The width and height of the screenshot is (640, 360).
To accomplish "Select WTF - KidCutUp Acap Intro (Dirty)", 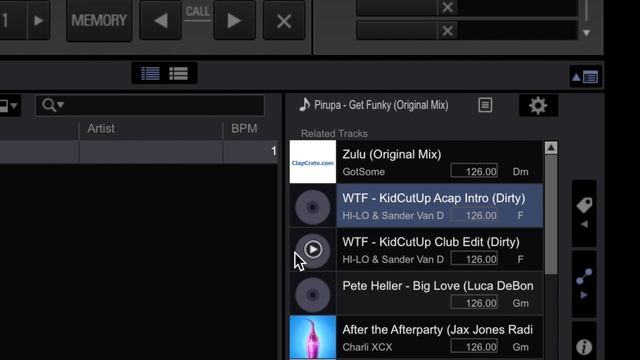I will click(x=440, y=205).
